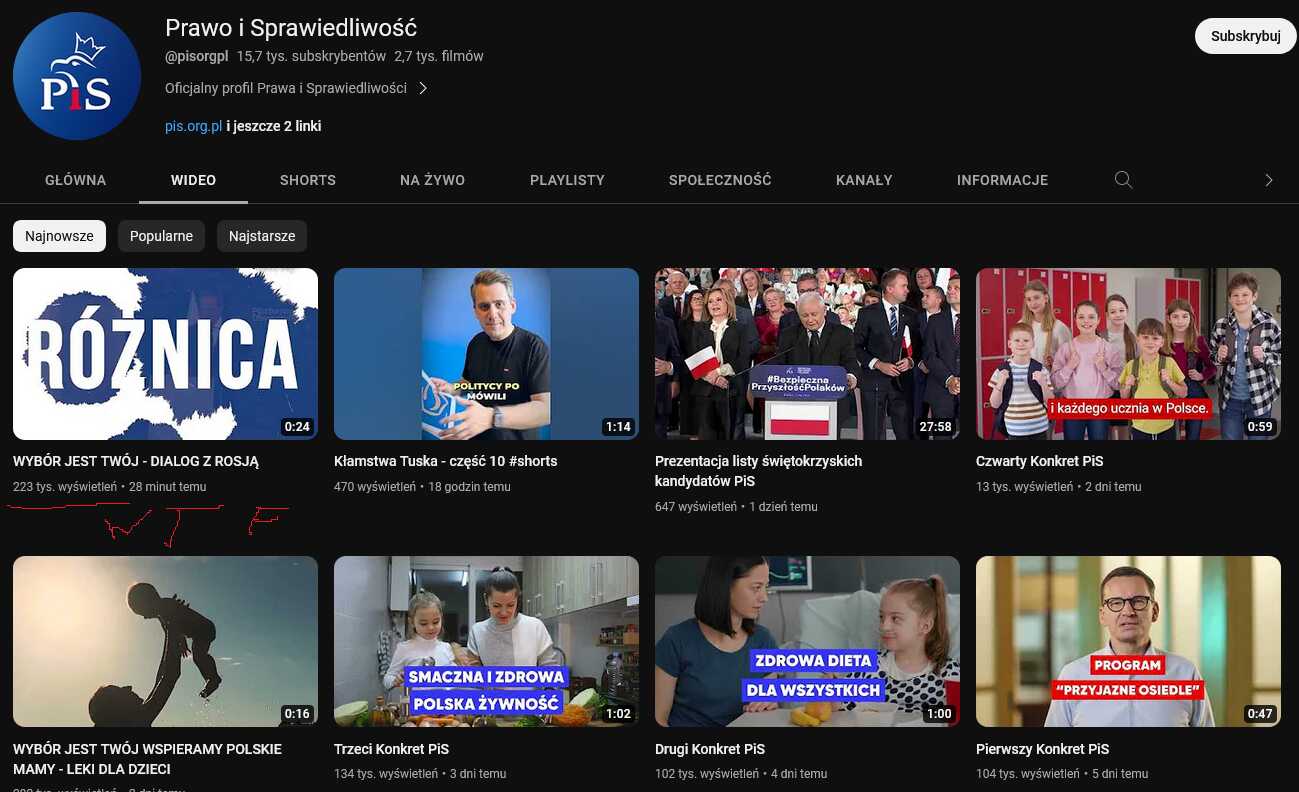Sort videos by Najnowsze chip
The height and width of the screenshot is (792, 1299).
coord(59,236)
